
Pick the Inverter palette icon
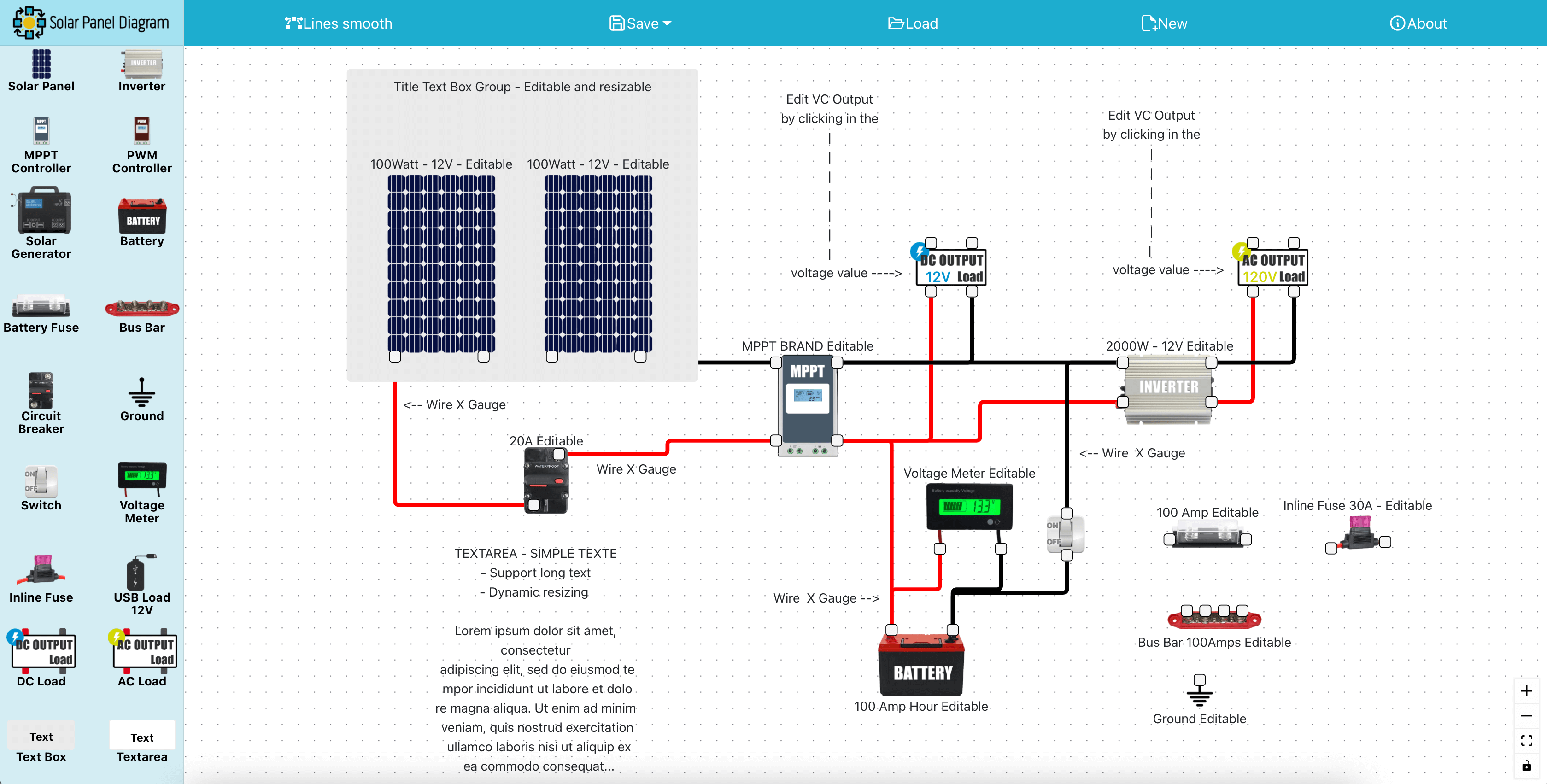click(x=142, y=64)
